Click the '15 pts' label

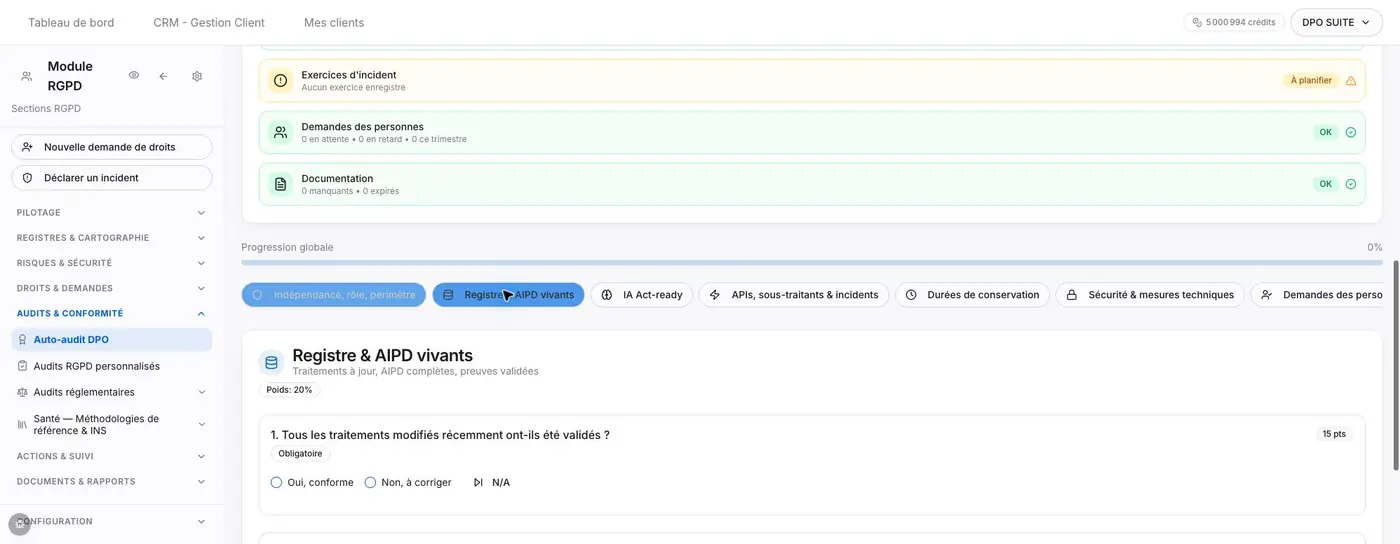(1334, 434)
